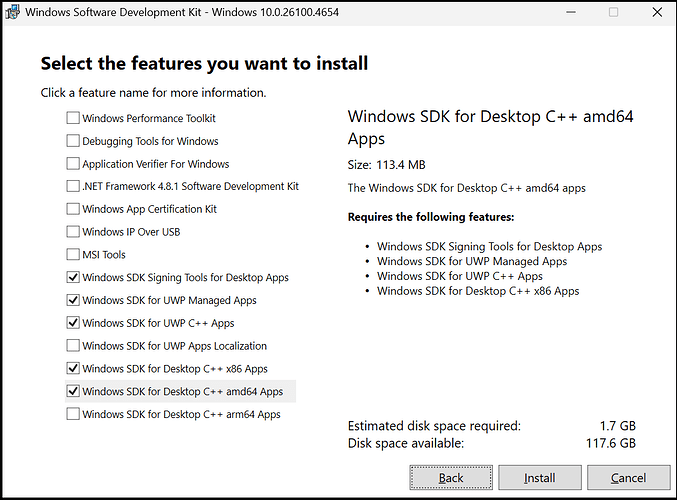The width and height of the screenshot is (677, 500).
Task: Enable .NET Framework 4.8.1 Software Development Kit
Action: (x=73, y=186)
